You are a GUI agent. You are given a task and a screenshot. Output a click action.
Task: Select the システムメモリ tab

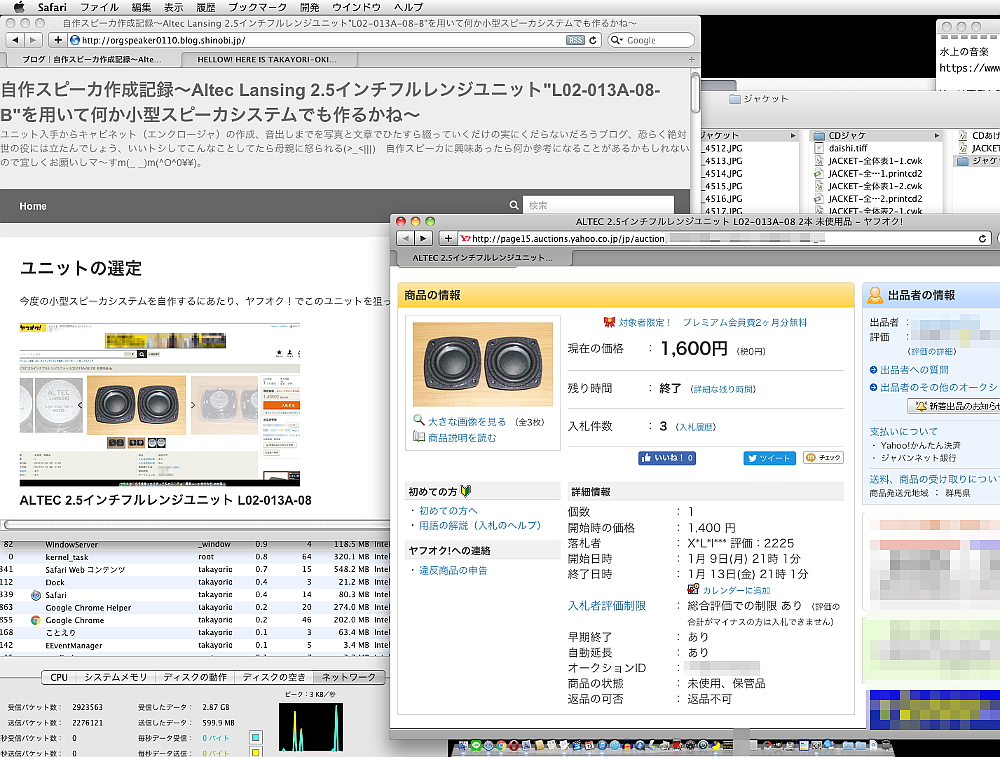pyautogui.click(x=116, y=677)
